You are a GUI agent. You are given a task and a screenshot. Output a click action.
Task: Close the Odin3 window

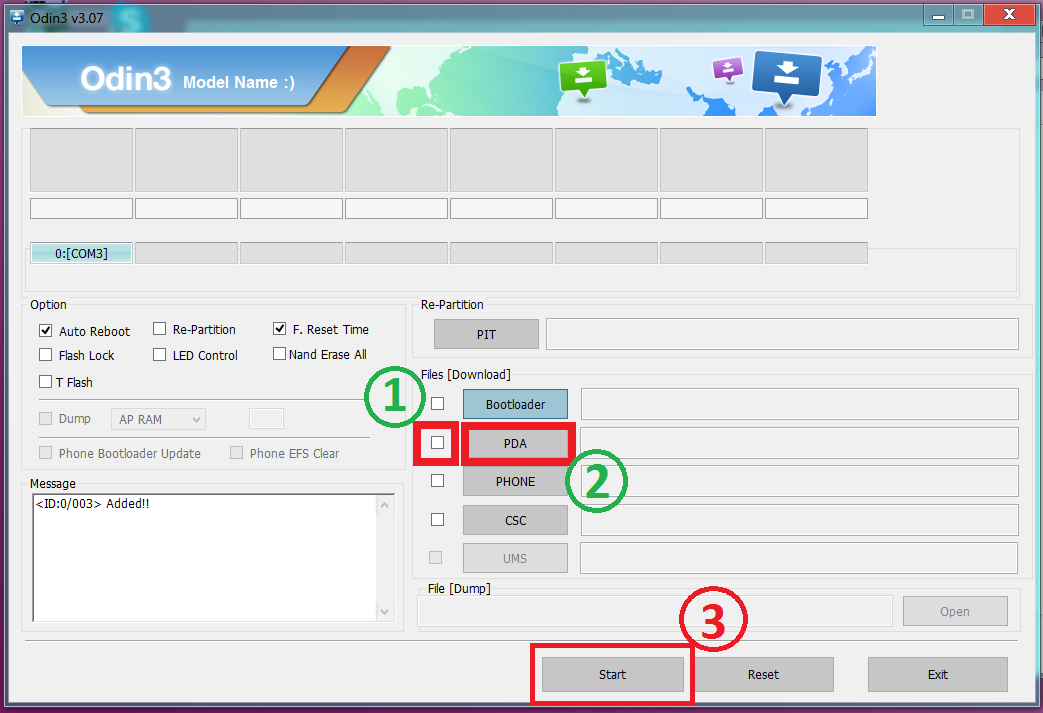click(x=1009, y=15)
